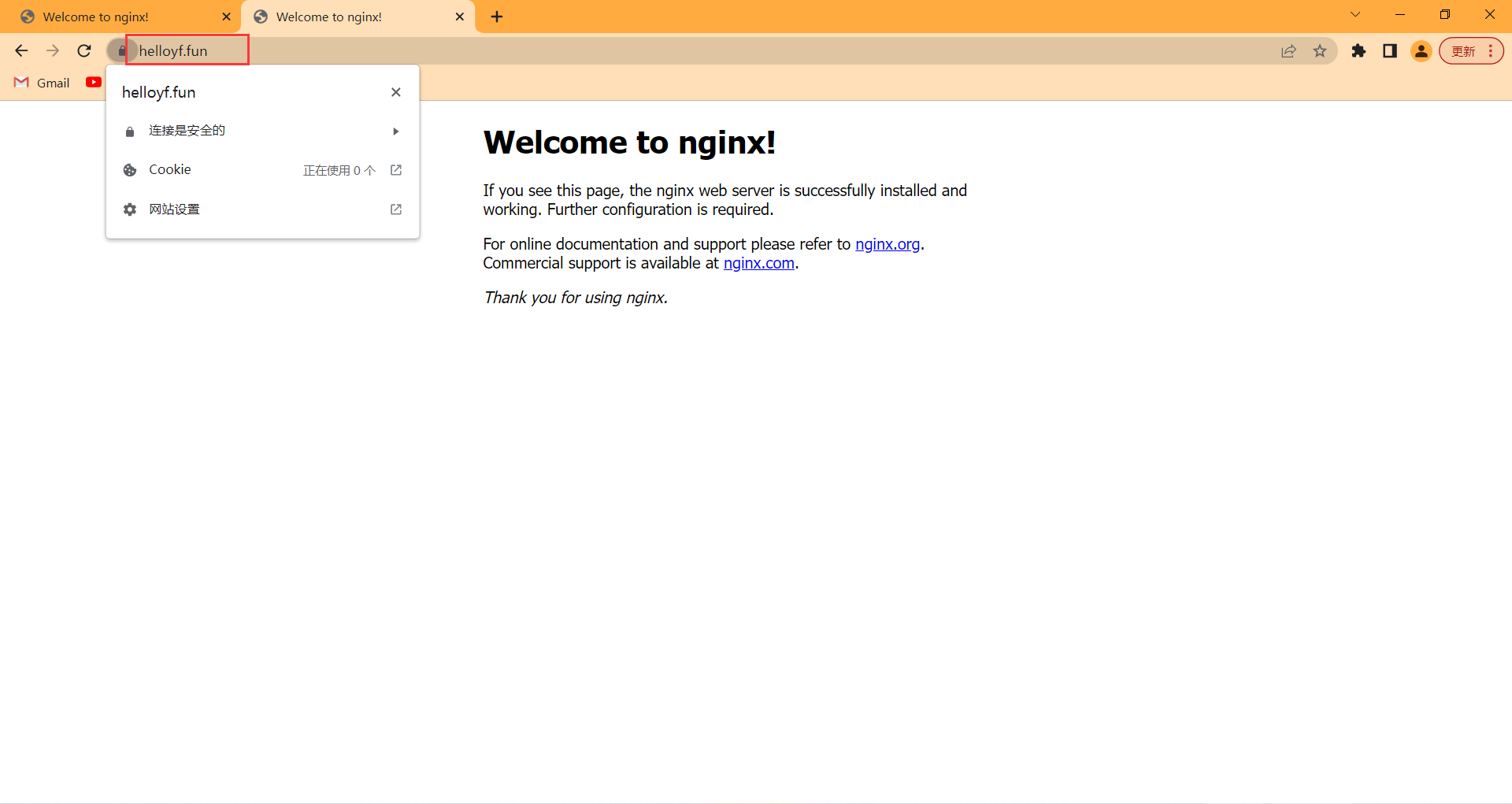Click the gear icon beside 网站设置

pos(130,209)
